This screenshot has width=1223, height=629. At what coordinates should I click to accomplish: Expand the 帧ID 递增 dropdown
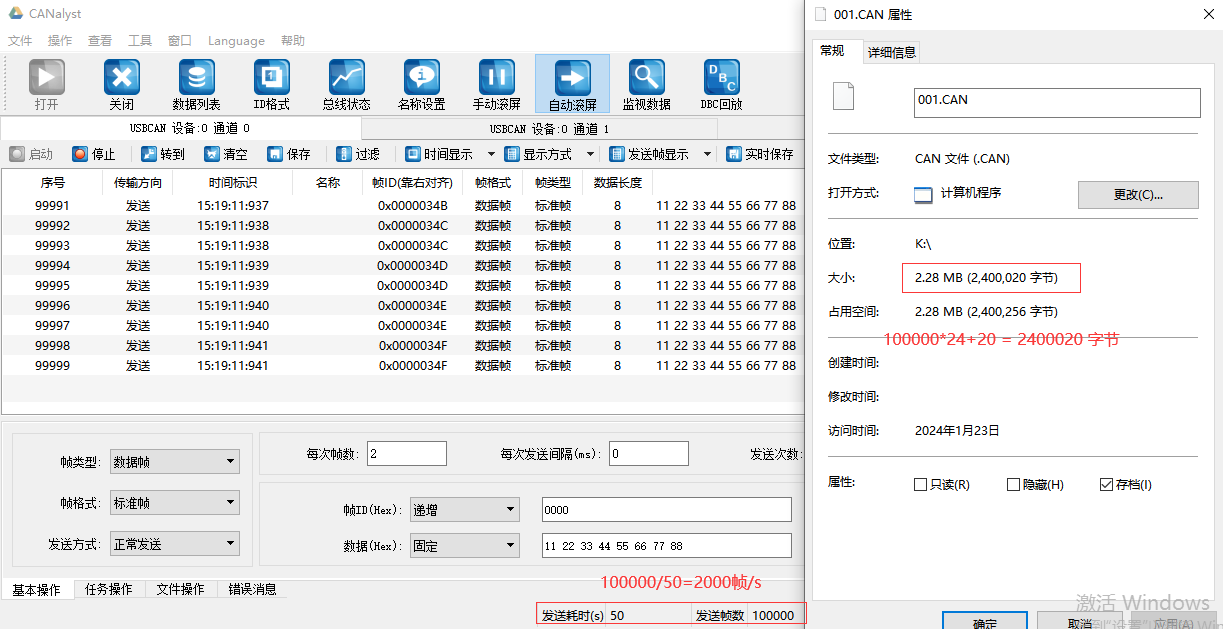pos(464,510)
